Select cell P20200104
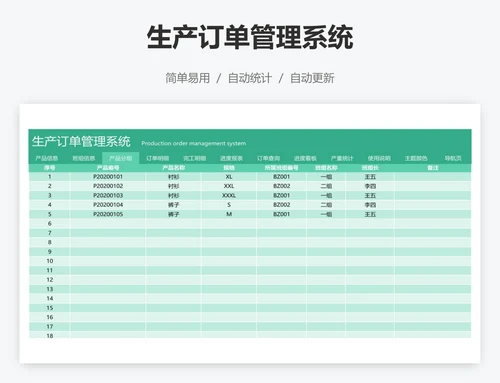 click(108, 205)
